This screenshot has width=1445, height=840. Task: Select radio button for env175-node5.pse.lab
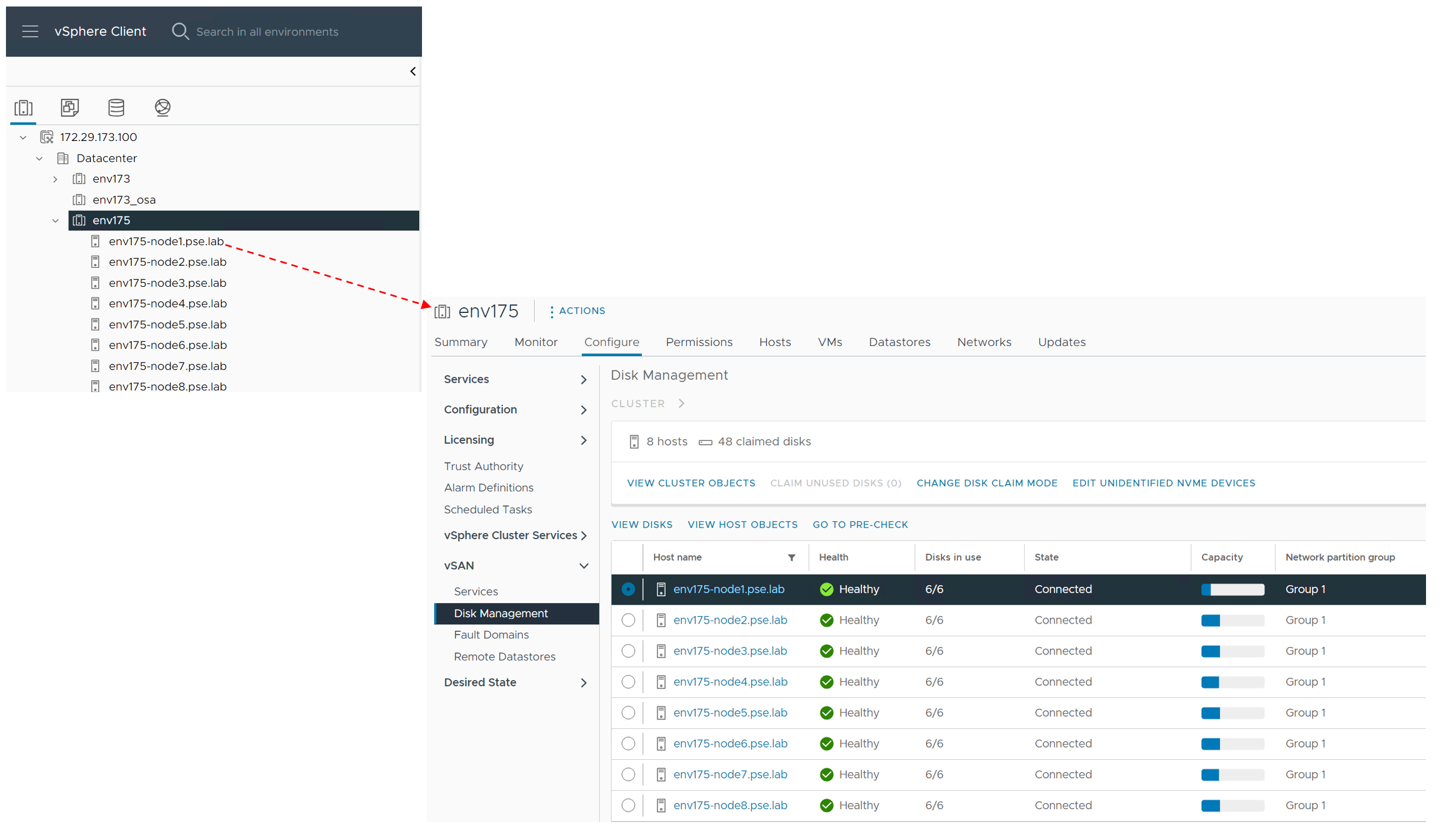[629, 714]
